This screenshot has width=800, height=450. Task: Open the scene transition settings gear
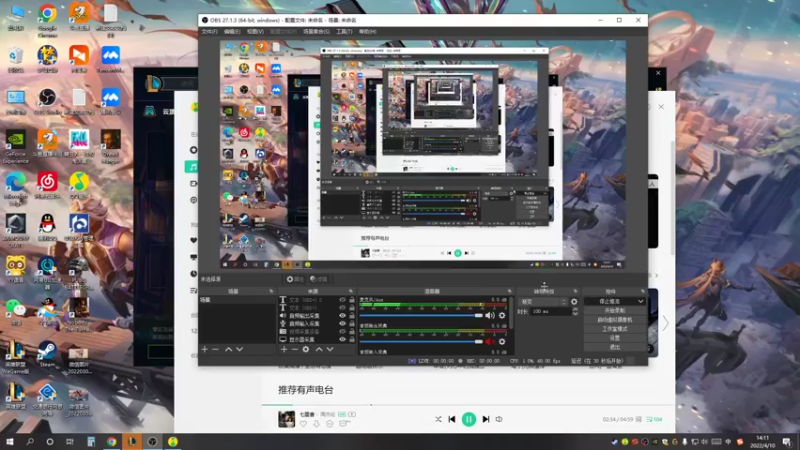click(x=574, y=302)
